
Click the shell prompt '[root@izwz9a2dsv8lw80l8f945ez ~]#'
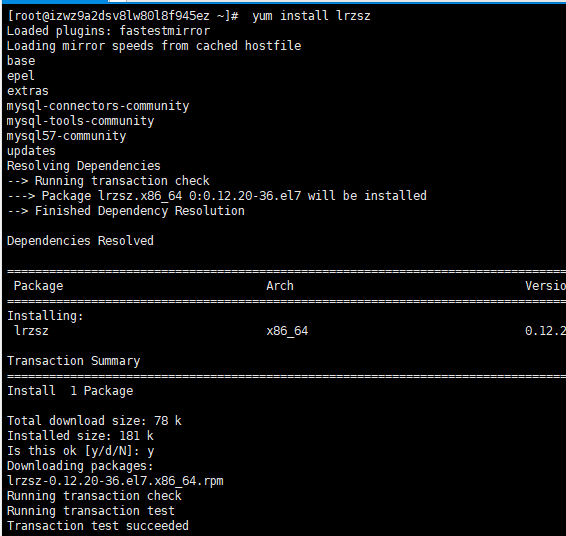[x=123, y=16]
